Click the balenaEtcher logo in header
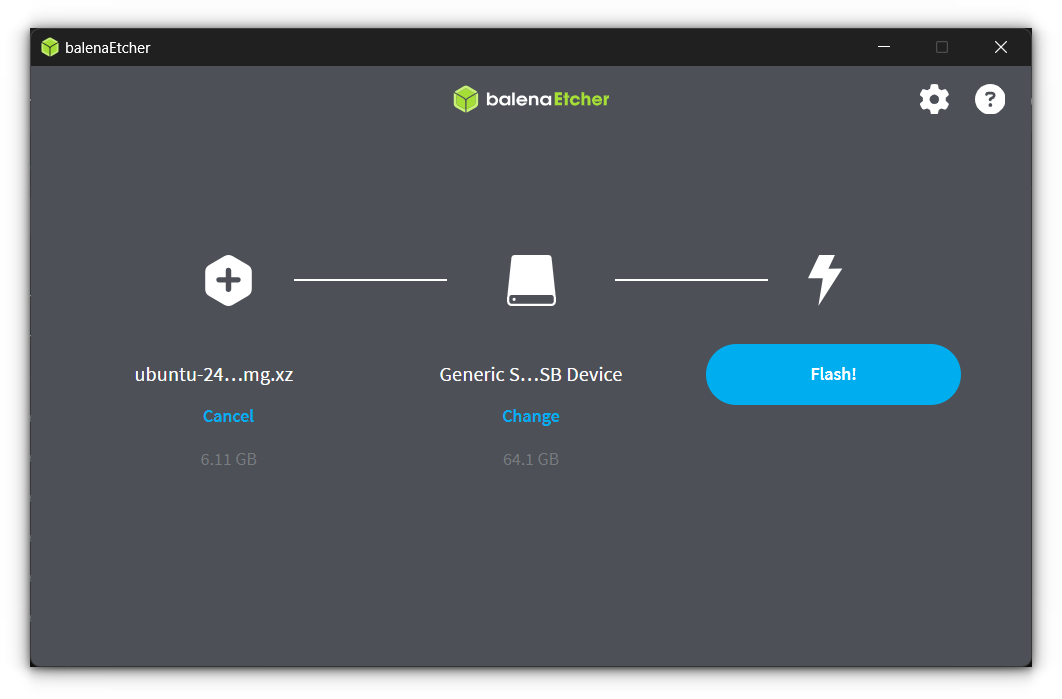The image size is (1062, 699). tap(531, 99)
